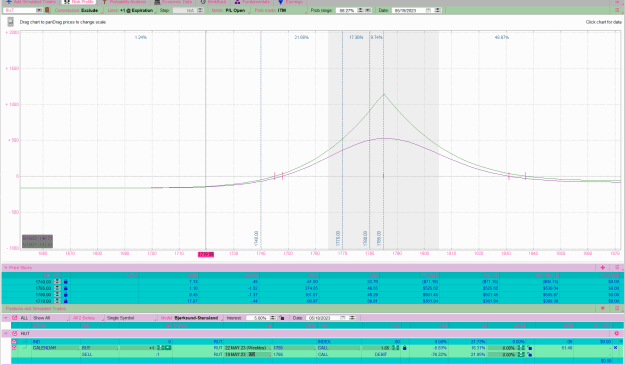Select the pink current price label on axis
This screenshot has height=365, width=625.
pos(206,254)
